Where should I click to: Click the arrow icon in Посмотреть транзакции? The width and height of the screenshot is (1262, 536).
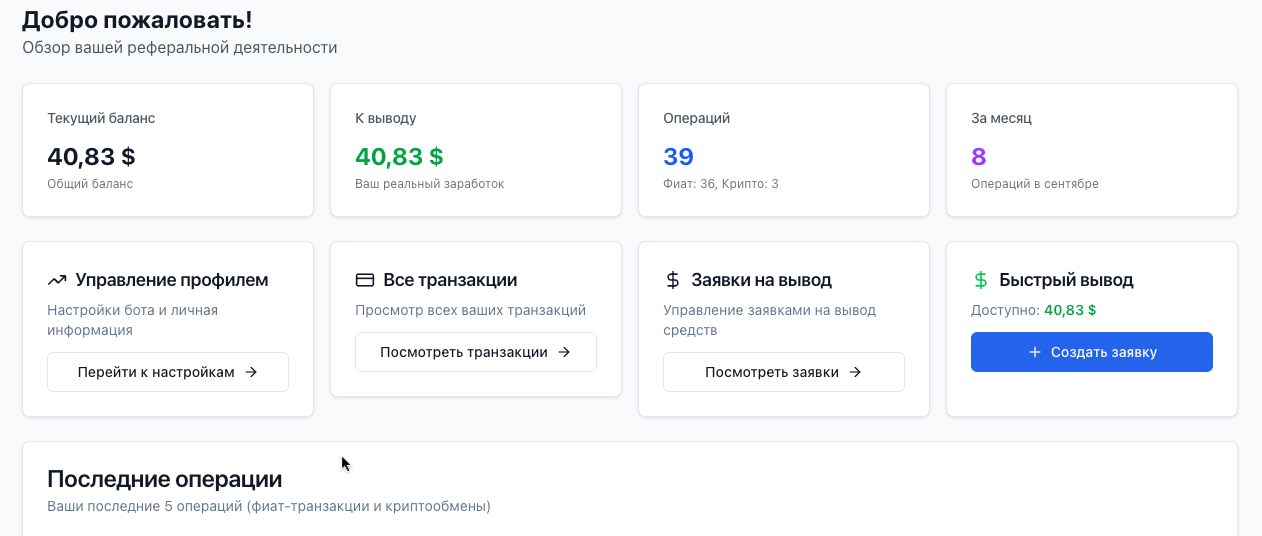(x=564, y=352)
